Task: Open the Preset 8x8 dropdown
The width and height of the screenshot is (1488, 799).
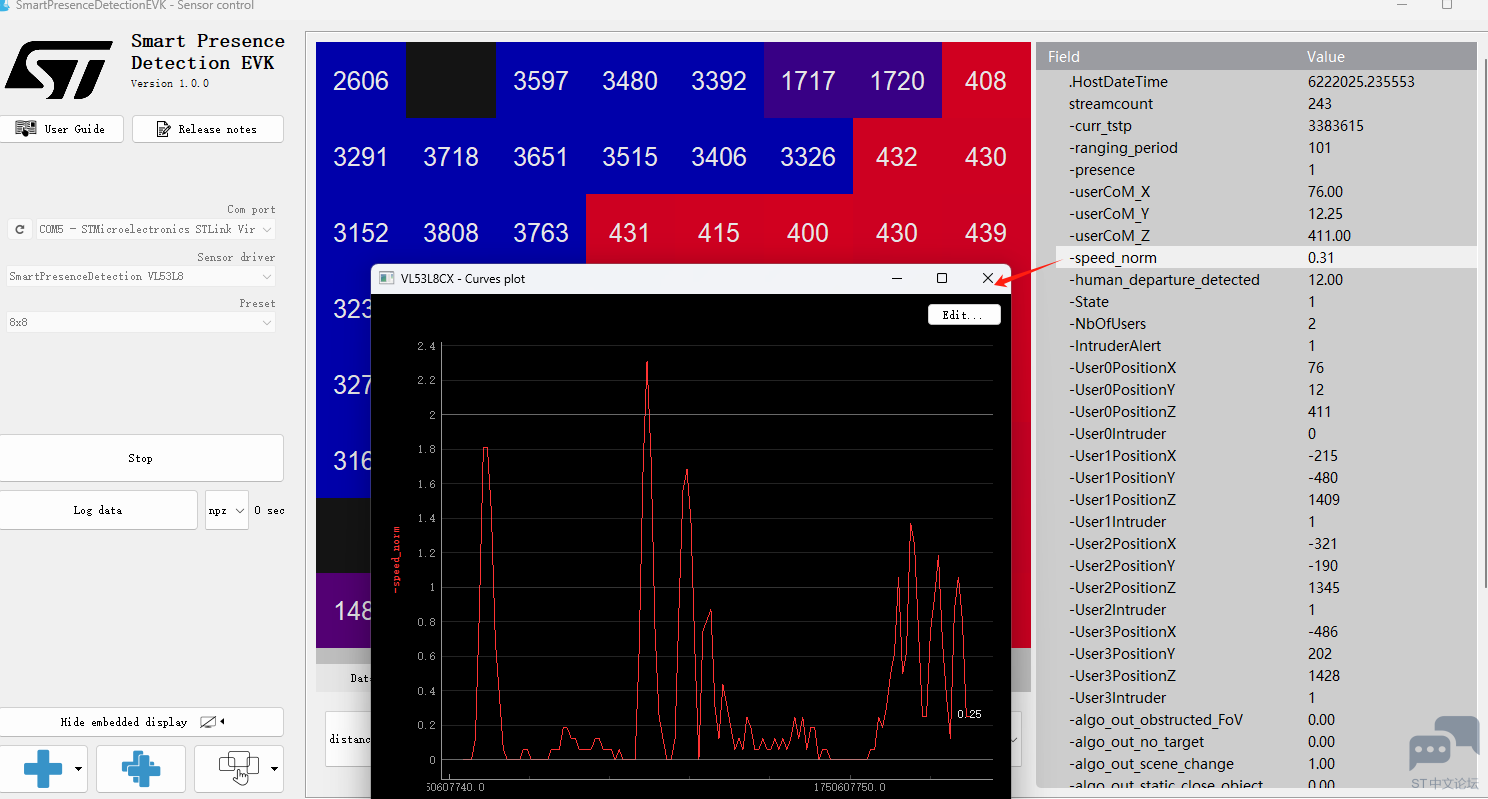Action: [140, 322]
